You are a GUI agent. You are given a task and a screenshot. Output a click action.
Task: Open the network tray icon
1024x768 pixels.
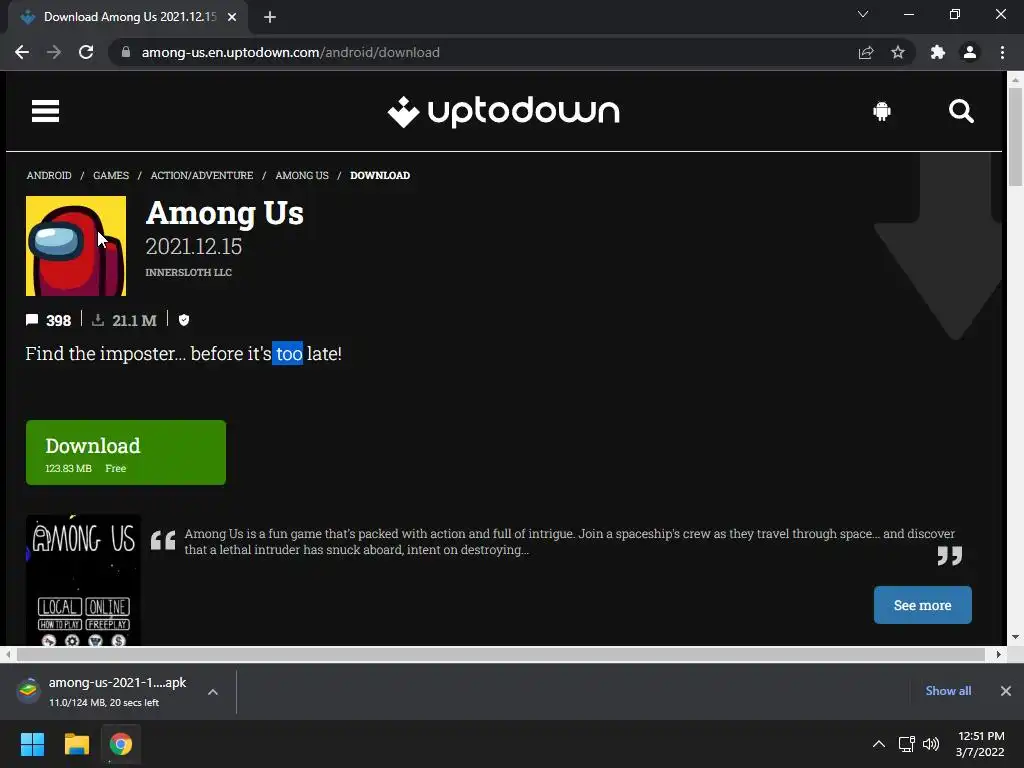[906, 744]
